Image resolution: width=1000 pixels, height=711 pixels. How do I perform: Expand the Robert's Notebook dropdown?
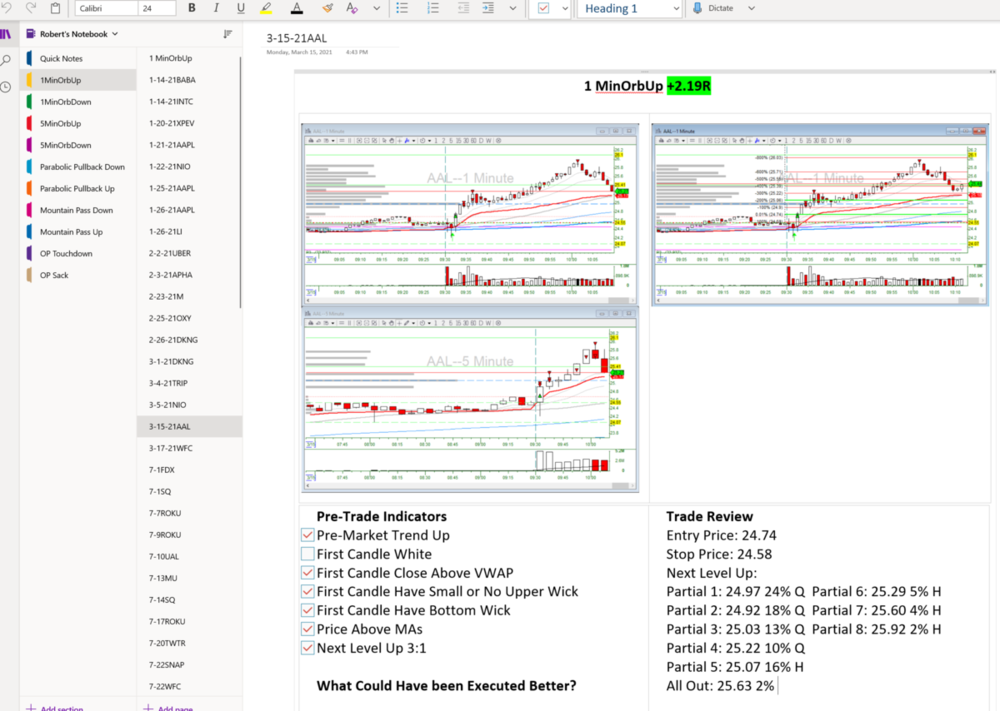79,34
